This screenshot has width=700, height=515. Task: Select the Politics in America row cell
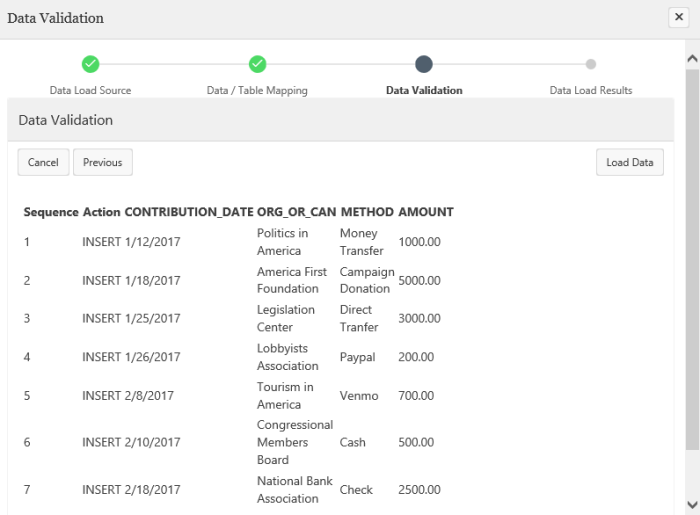[x=283, y=242]
